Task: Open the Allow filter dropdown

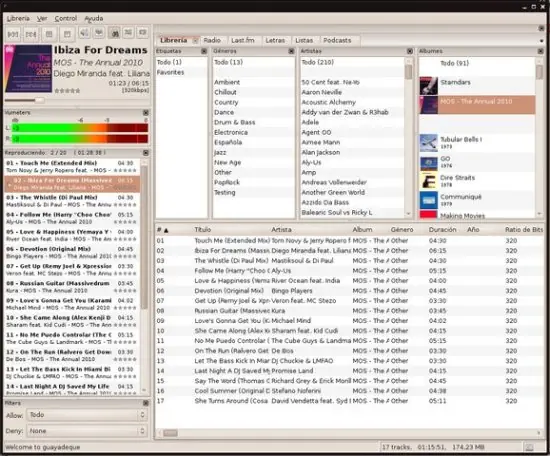Action: [87, 415]
